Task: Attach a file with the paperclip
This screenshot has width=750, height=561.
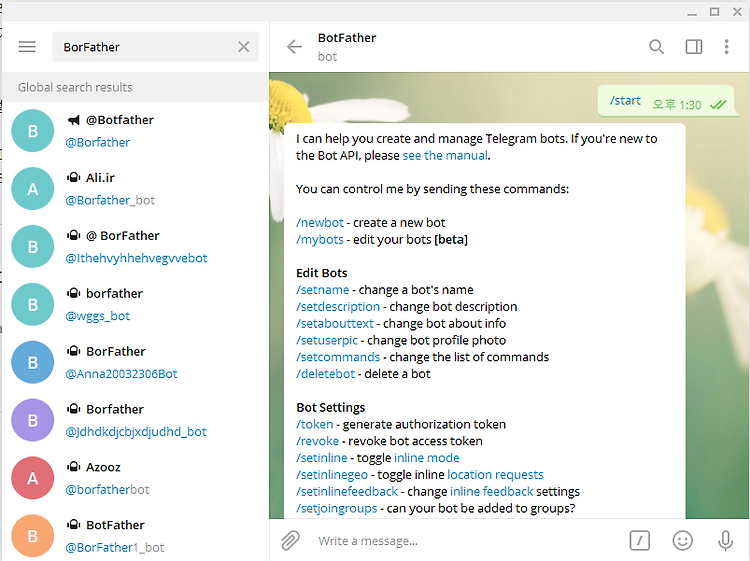Action: point(290,540)
